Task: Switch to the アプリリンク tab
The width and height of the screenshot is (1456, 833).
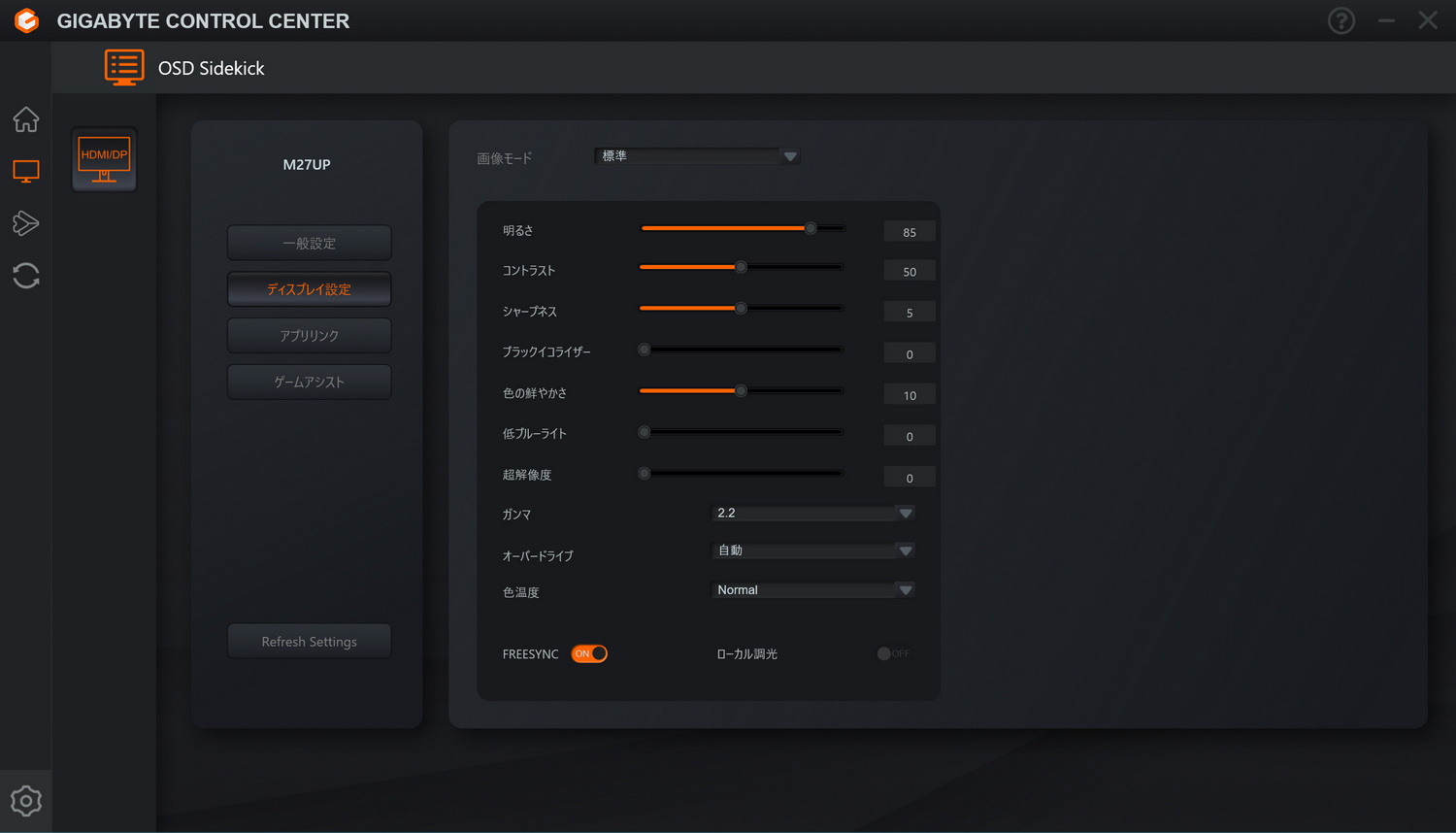Action: pos(310,336)
